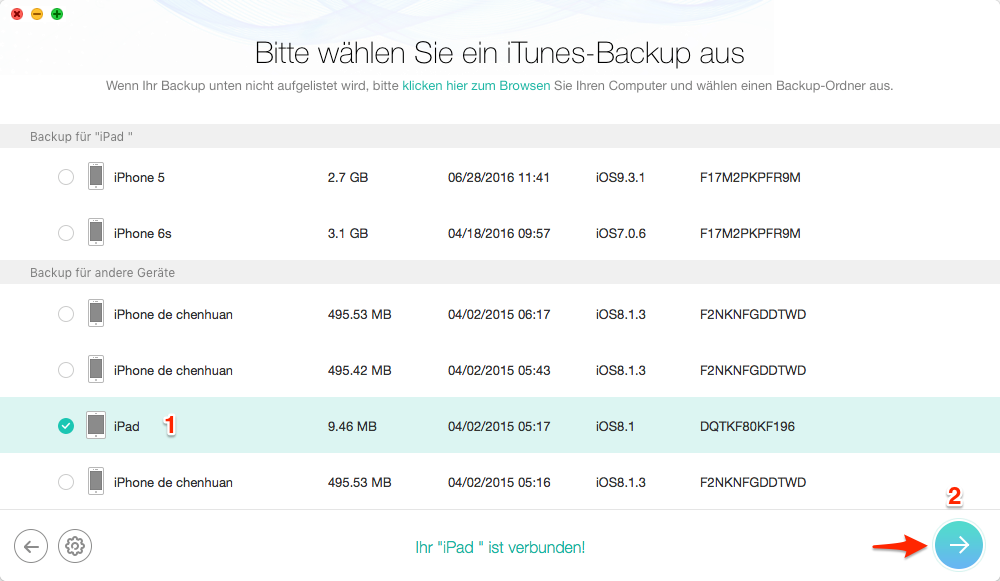The height and width of the screenshot is (581, 1000).
Task: Click 'iPhone de chenhuan' in the 06:17 row
Action: pos(173,314)
